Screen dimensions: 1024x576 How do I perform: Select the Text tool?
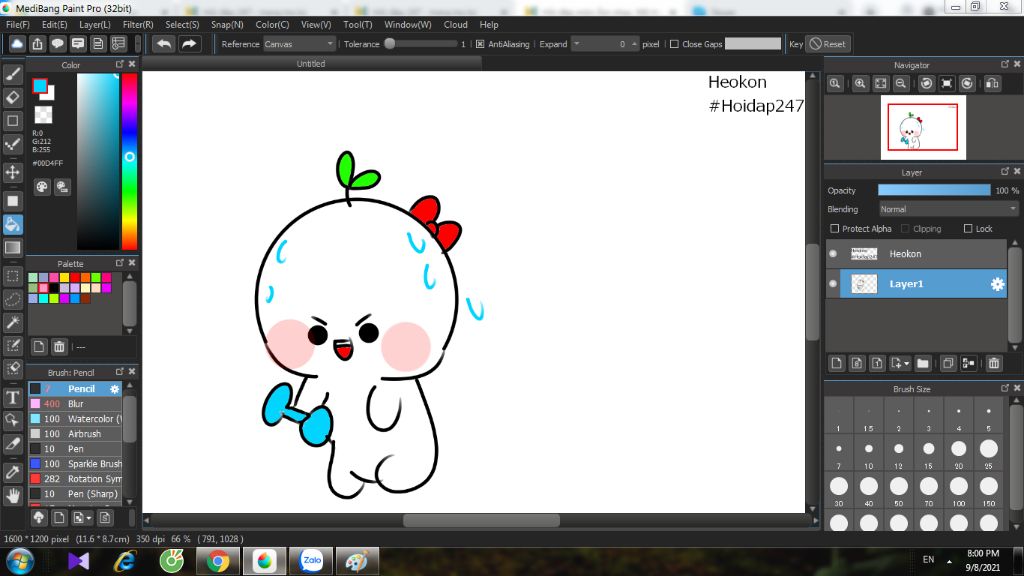pyautogui.click(x=12, y=398)
